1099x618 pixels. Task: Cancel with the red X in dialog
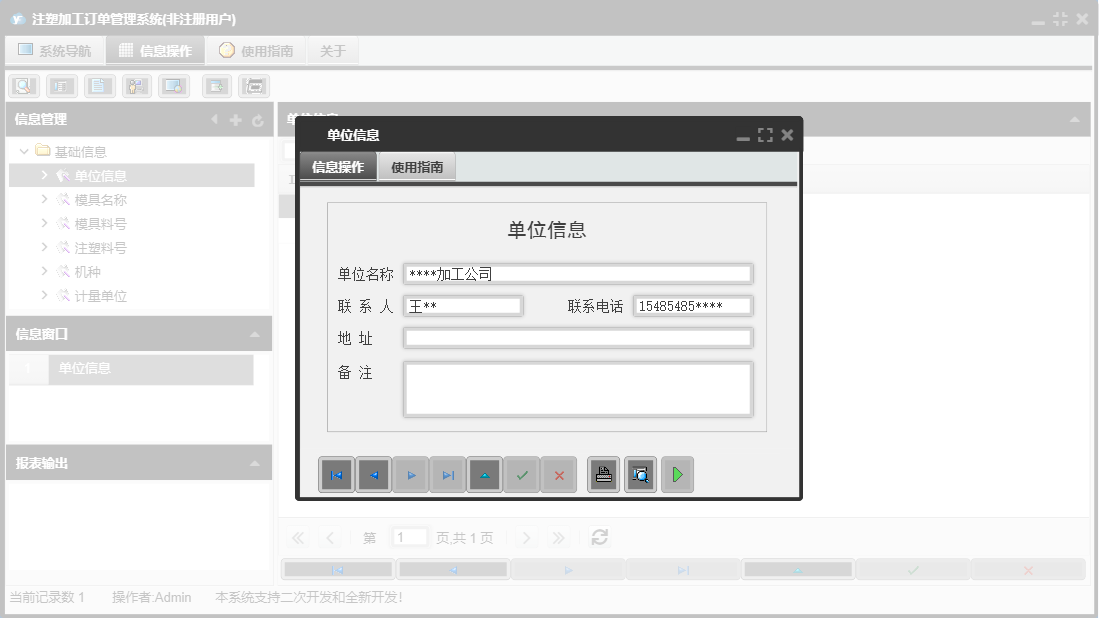pyautogui.click(x=559, y=475)
